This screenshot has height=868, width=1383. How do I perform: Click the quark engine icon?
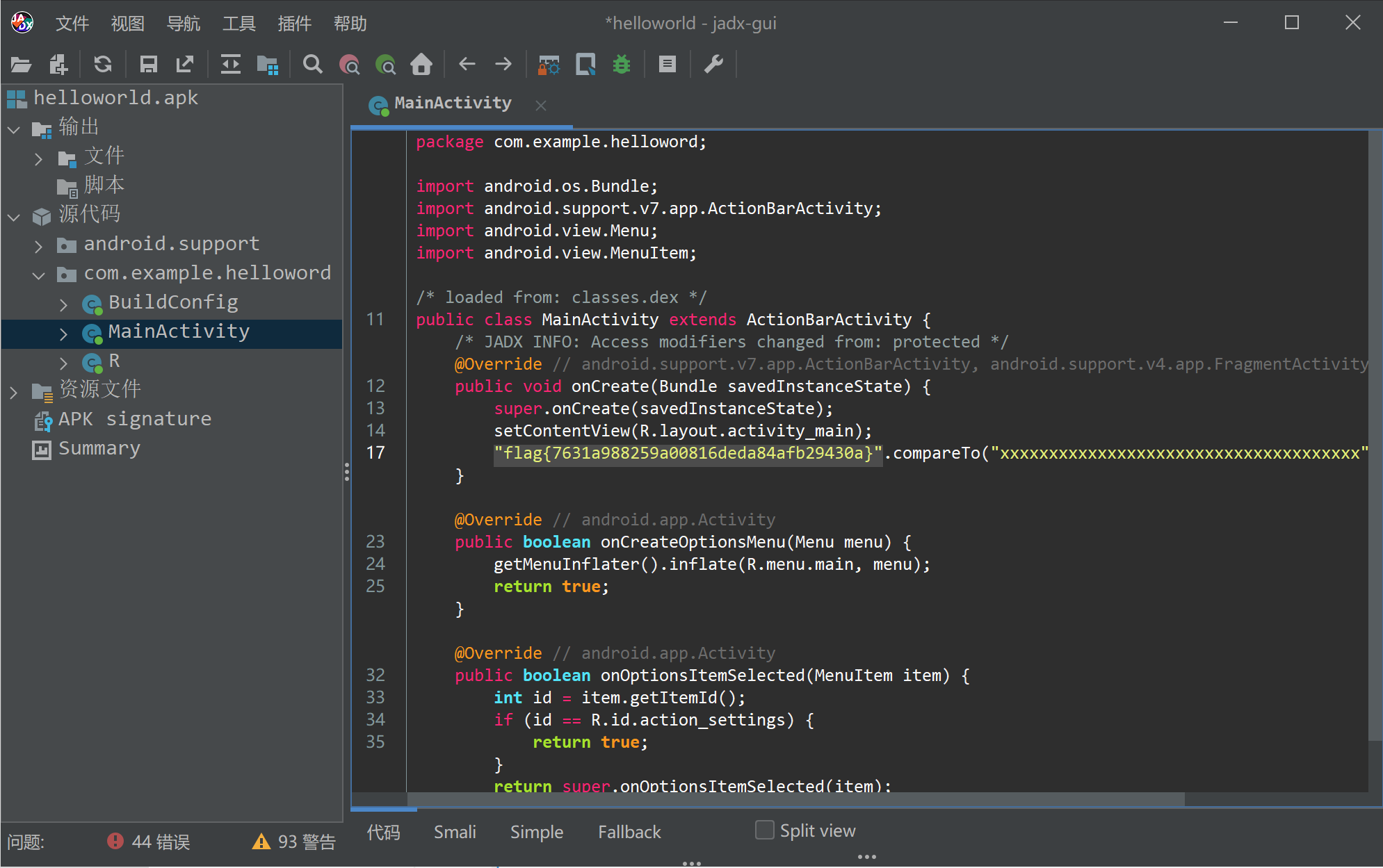[585, 65]
